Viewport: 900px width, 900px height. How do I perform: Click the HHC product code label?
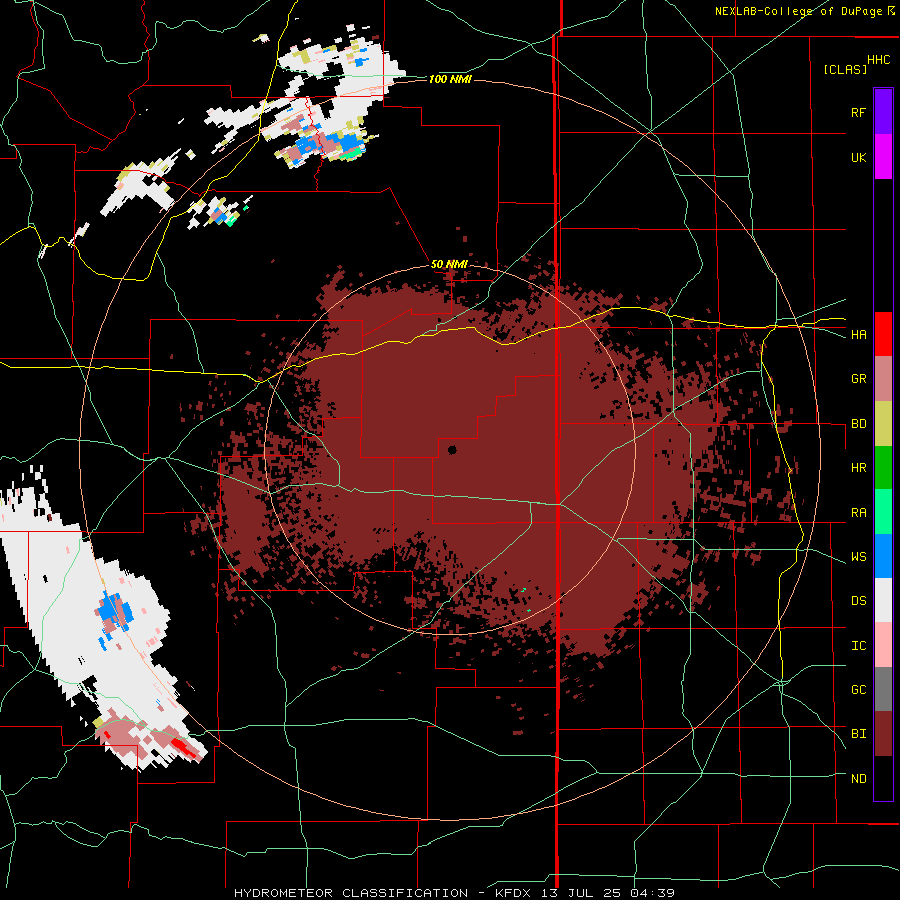click(x=879, y=60)
